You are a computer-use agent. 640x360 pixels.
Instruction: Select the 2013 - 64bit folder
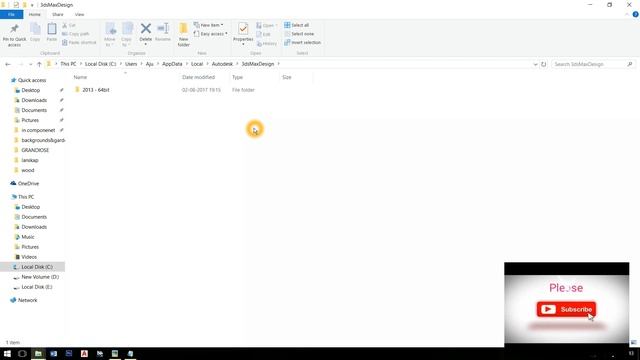click(x=96, y=90)
